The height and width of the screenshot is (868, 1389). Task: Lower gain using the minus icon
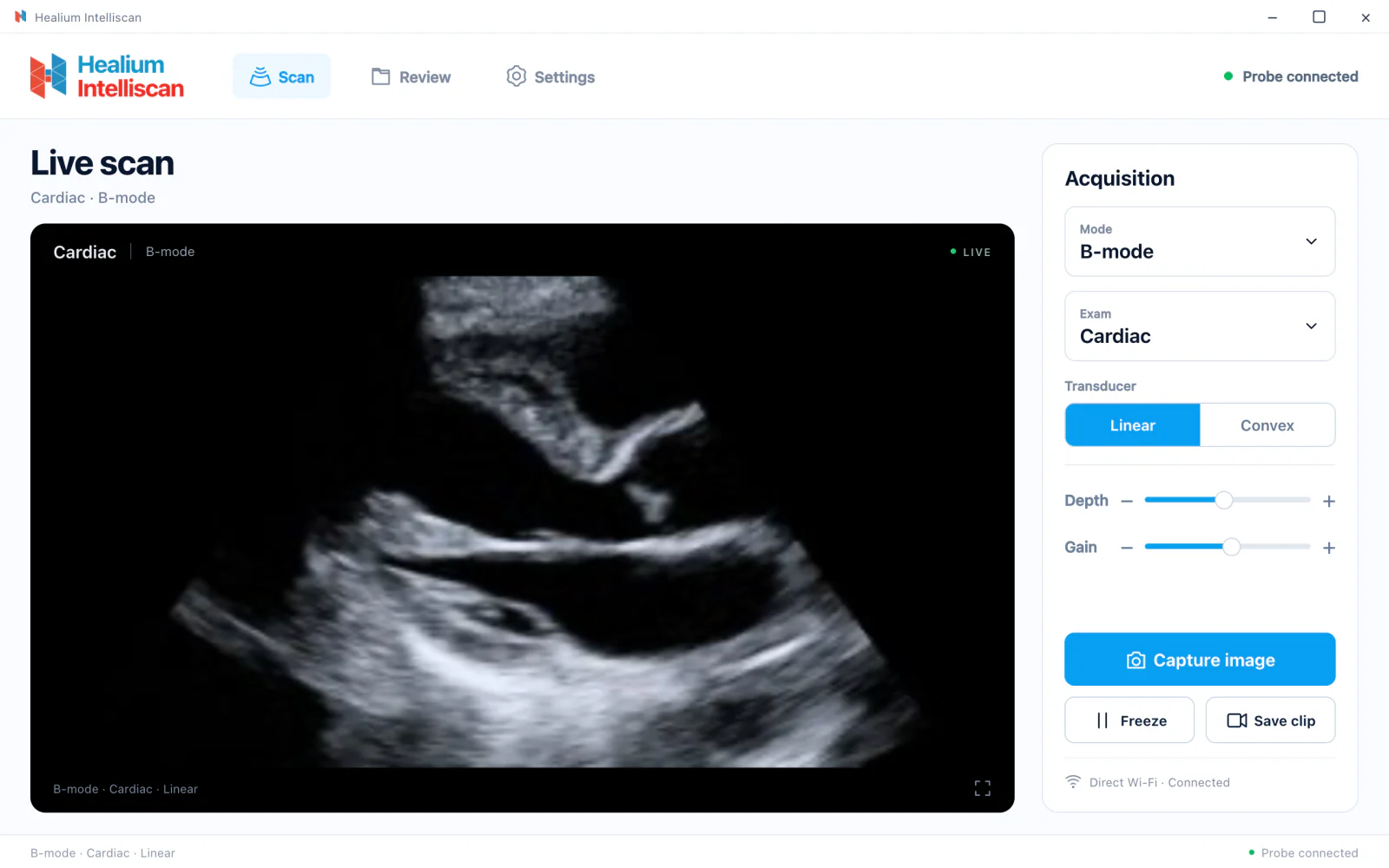[1127, 548]
